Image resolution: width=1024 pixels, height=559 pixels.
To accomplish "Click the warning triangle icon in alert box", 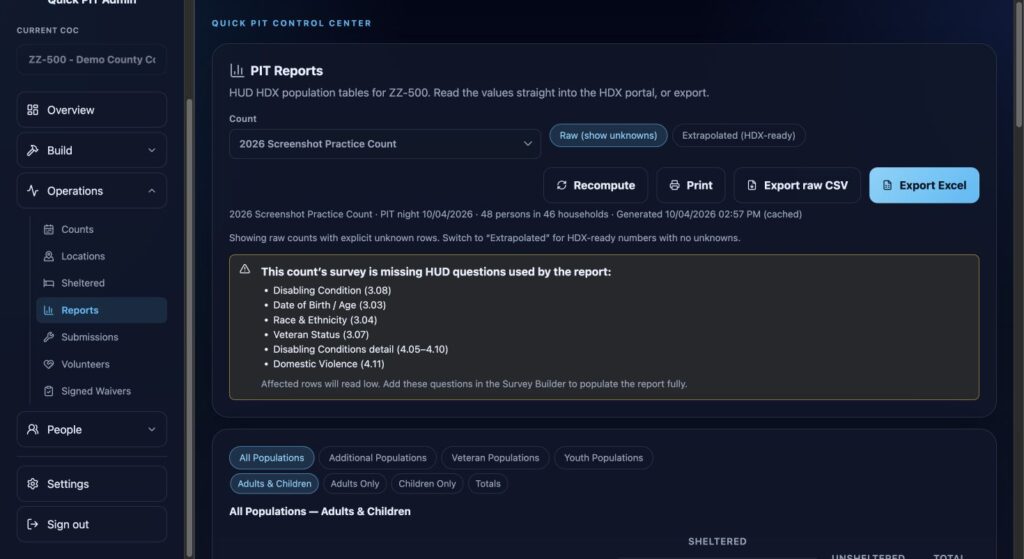I will 245,269.
